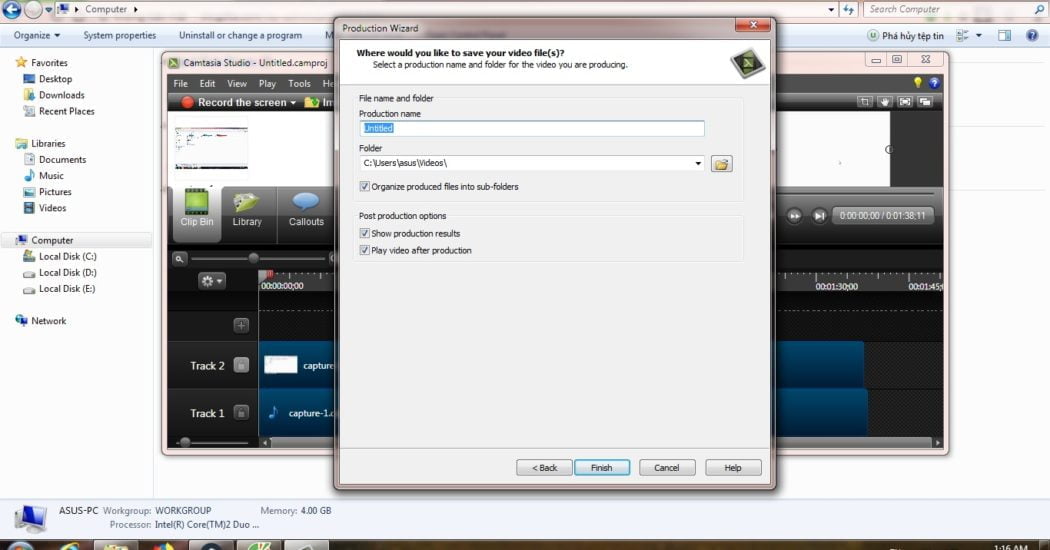Open Downloads in Favorites
The height and width of the screenshot is (550, 1050).
(x=54, y=94)
